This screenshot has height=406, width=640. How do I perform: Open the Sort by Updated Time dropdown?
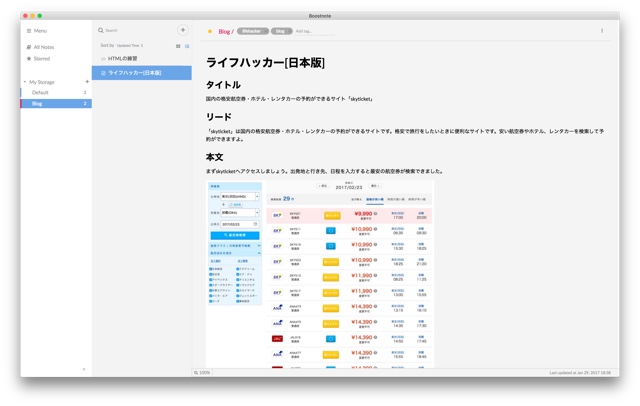pyautogui.click(x=130, y=45)
